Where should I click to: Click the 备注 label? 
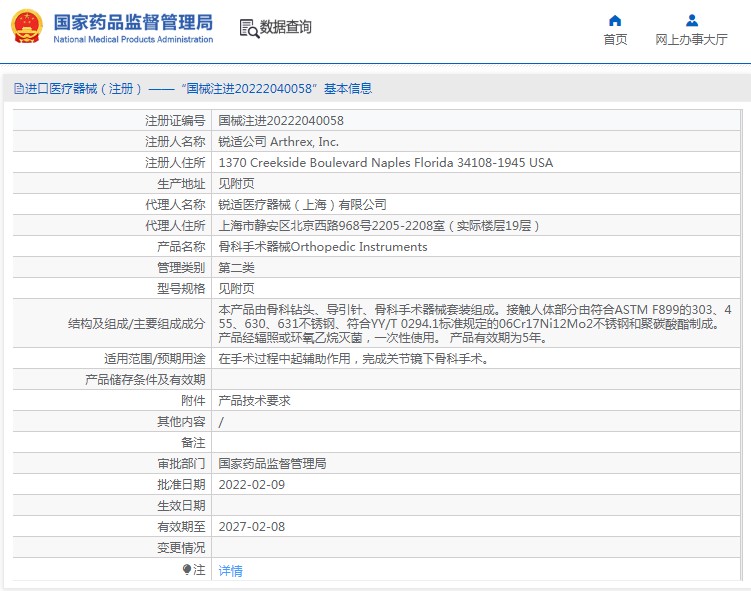point(193,443)
